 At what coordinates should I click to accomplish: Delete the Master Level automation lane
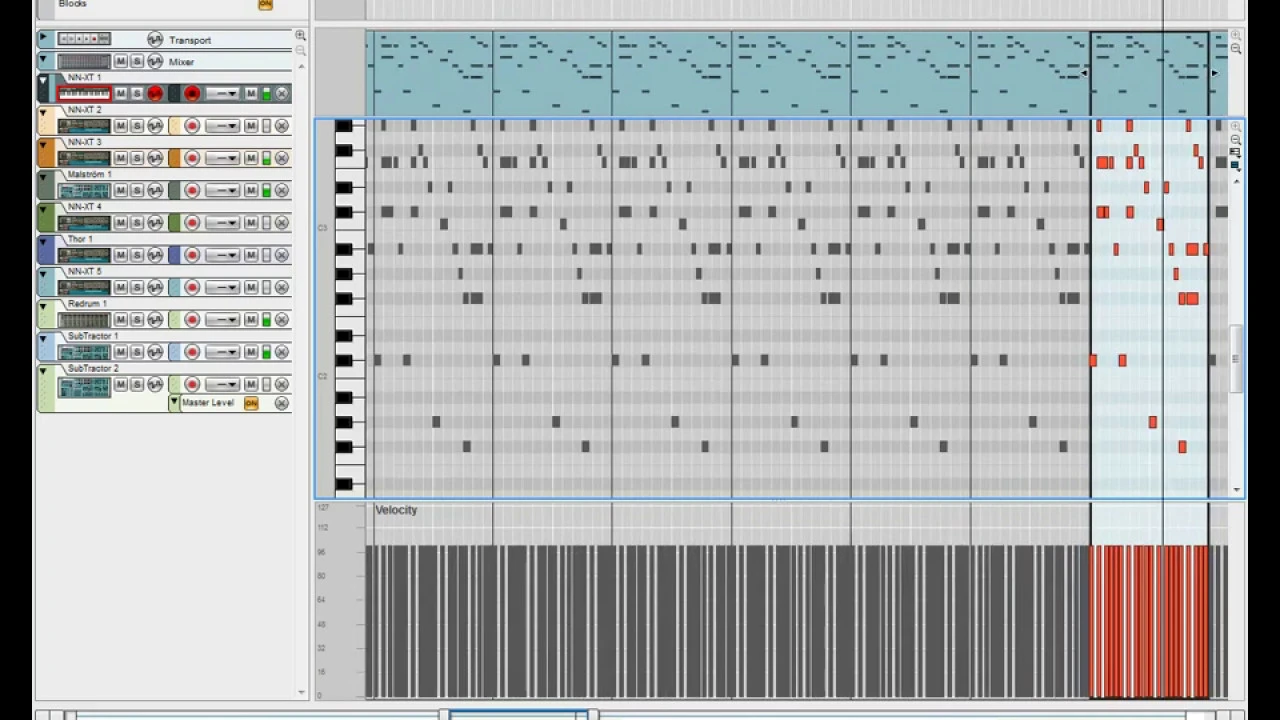282,403
